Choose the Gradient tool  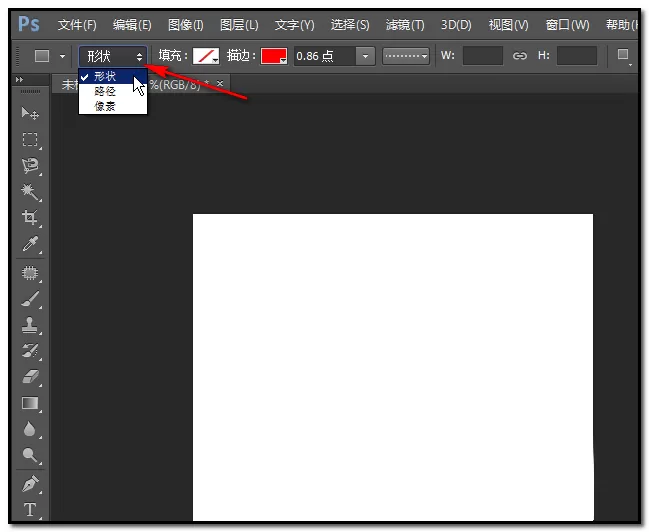(30, 403)
